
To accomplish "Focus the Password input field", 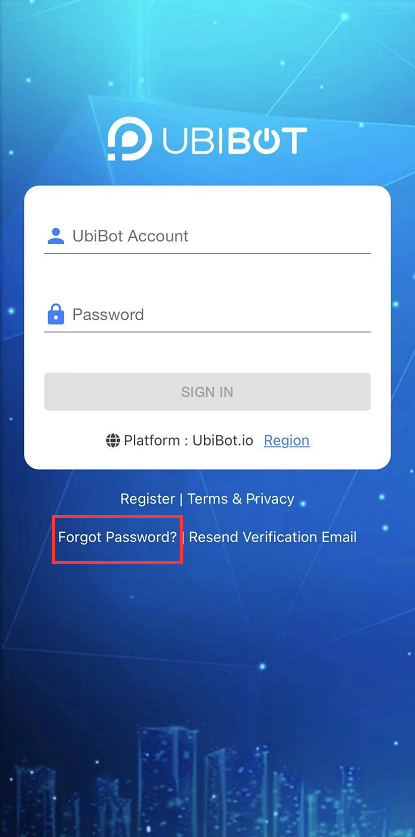I will click(x=207, y=314).
